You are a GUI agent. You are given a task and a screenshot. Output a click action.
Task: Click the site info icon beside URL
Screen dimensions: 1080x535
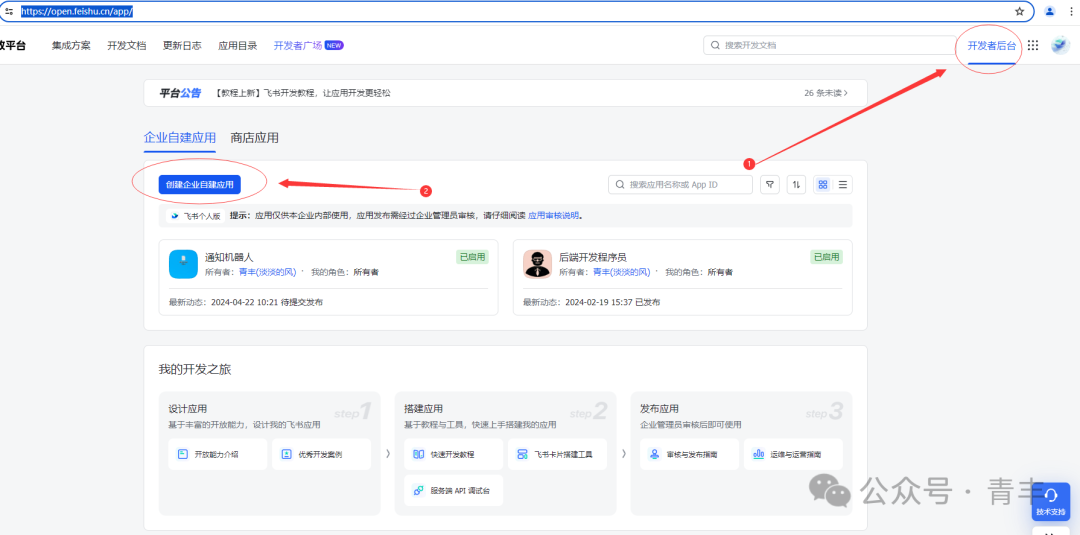pyautogui.click(x=9, y=11)
